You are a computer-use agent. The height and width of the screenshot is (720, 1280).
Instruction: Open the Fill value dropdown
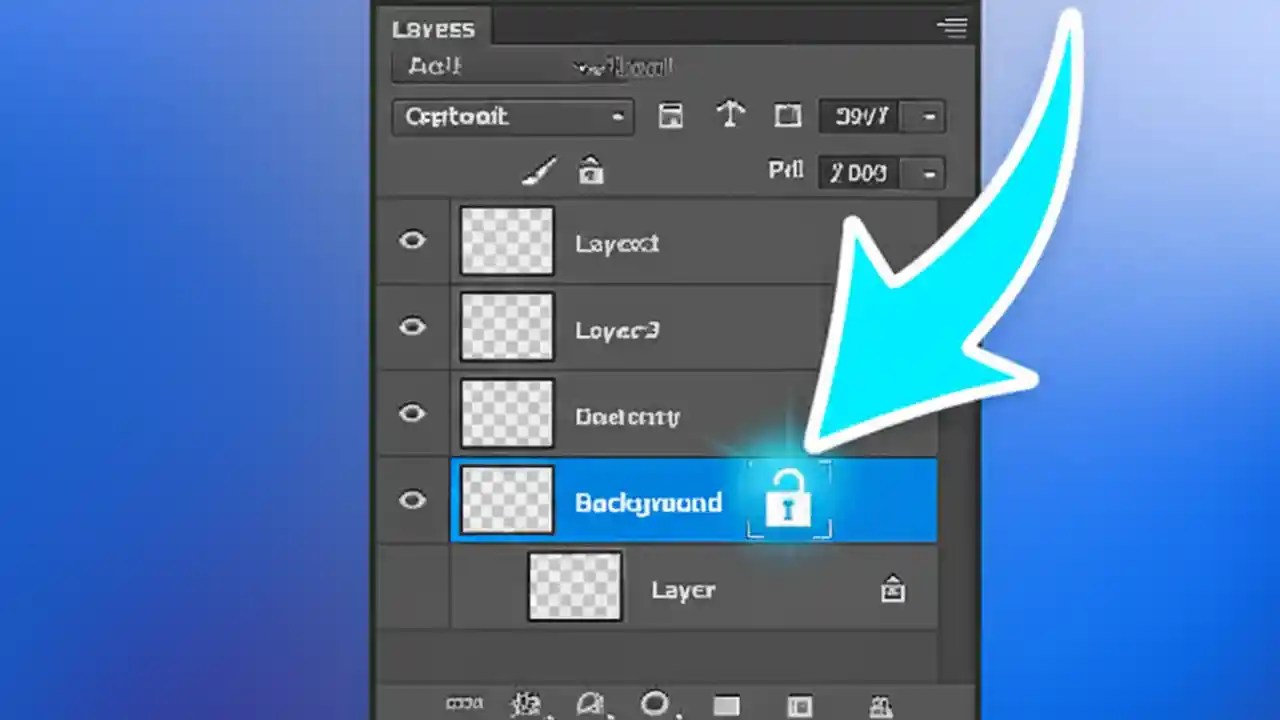click(927, 173)
